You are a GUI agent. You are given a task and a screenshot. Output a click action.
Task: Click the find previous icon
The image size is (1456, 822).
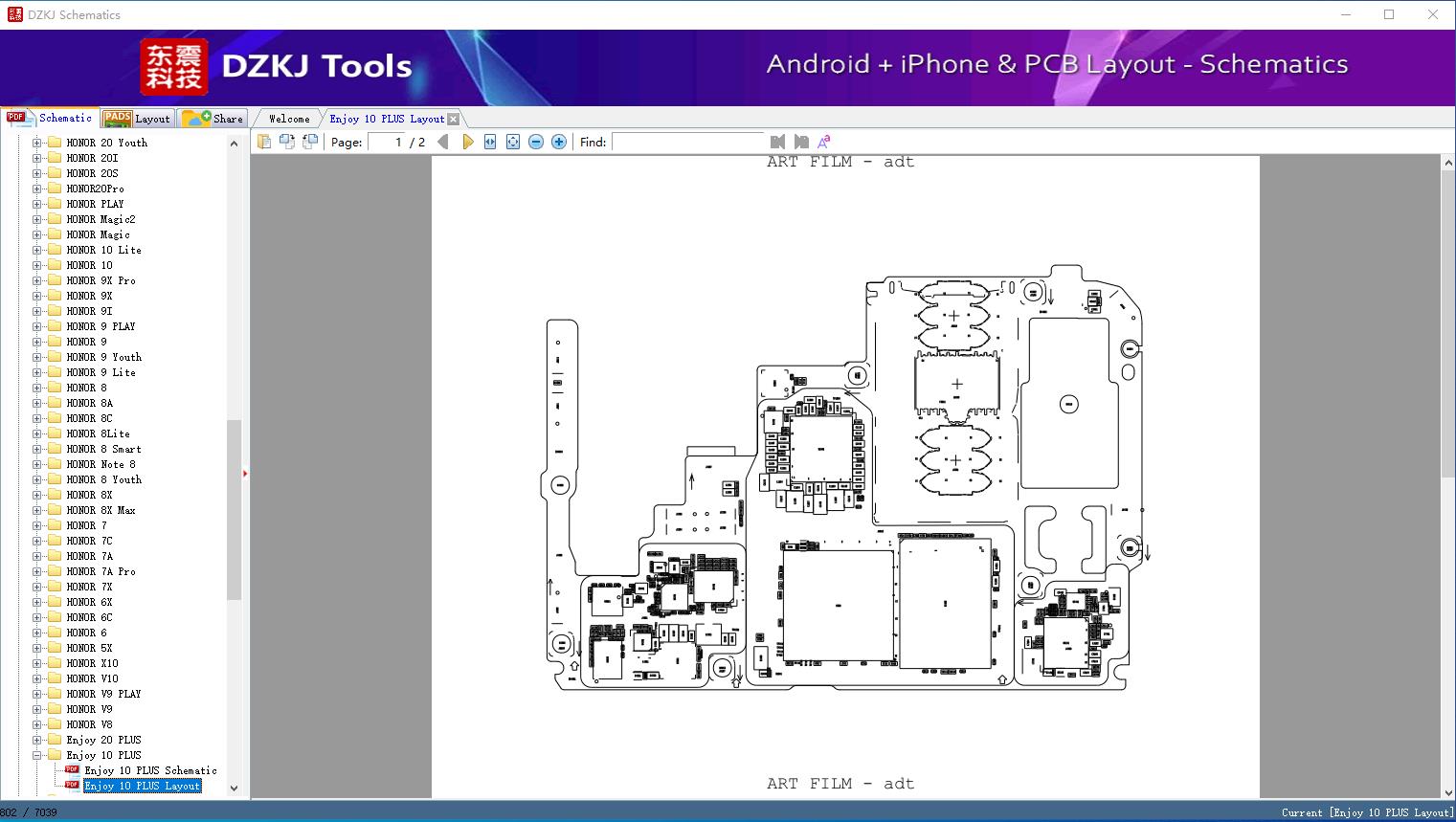click(x=777, y=142)
